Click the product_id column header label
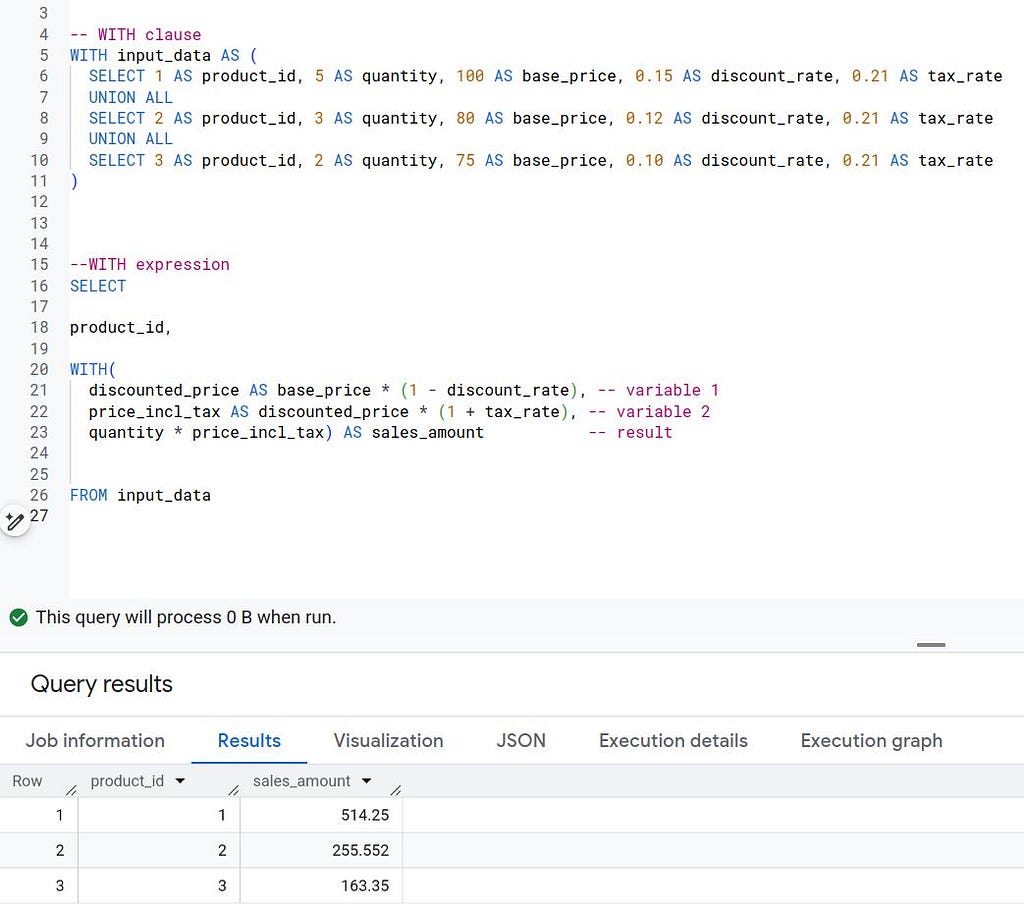1024x906 pixels. pos(127,781)
